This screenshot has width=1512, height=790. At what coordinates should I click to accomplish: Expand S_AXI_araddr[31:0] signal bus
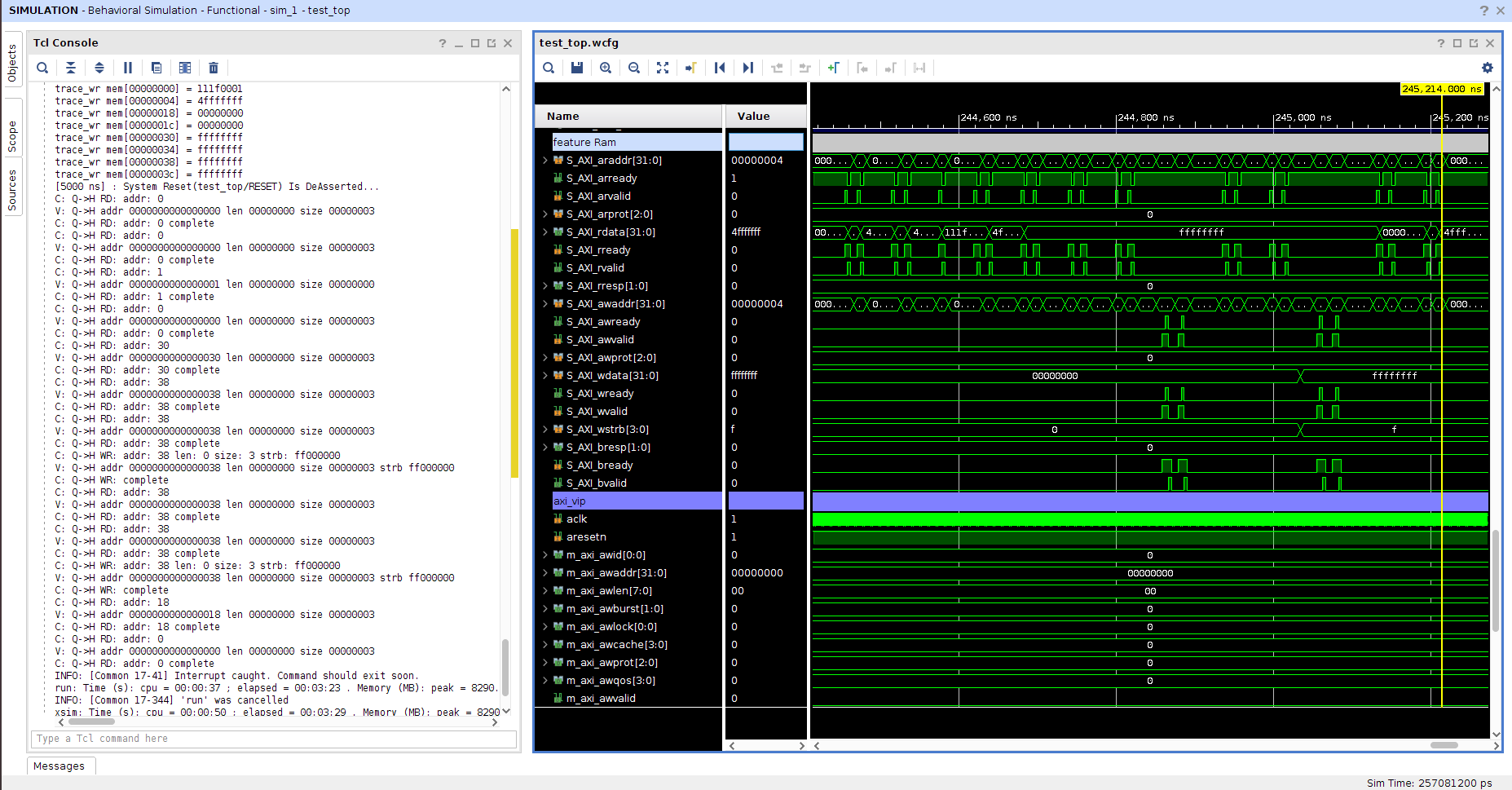(545, 161)
